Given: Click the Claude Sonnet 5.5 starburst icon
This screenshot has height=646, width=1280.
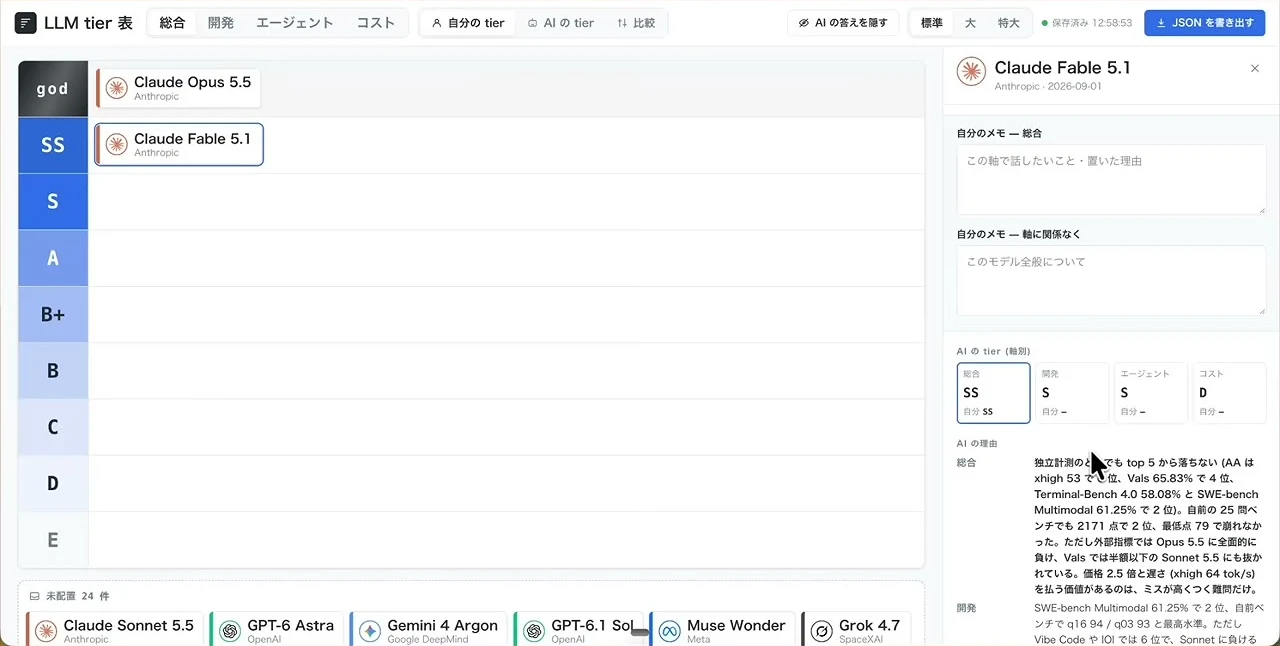Looking at the screenshot, I should 46,631.
